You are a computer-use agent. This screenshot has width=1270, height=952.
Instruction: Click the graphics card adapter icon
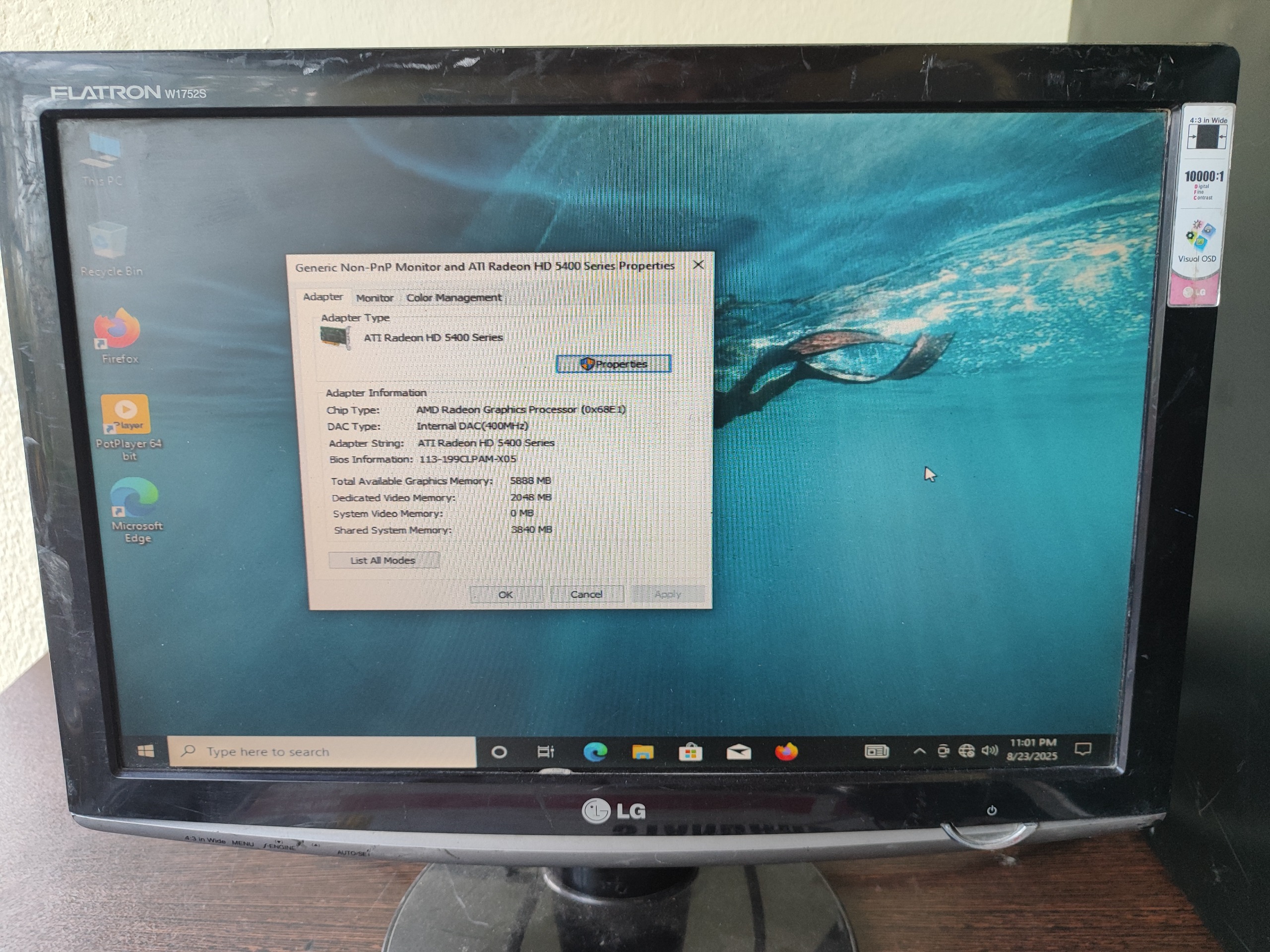335,337
